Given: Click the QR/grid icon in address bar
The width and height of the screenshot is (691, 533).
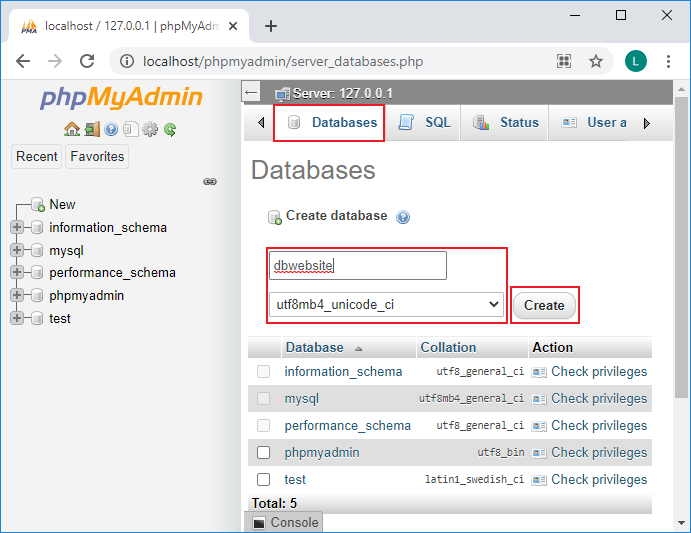Looking at the screenshot, I should click(564, 61).
